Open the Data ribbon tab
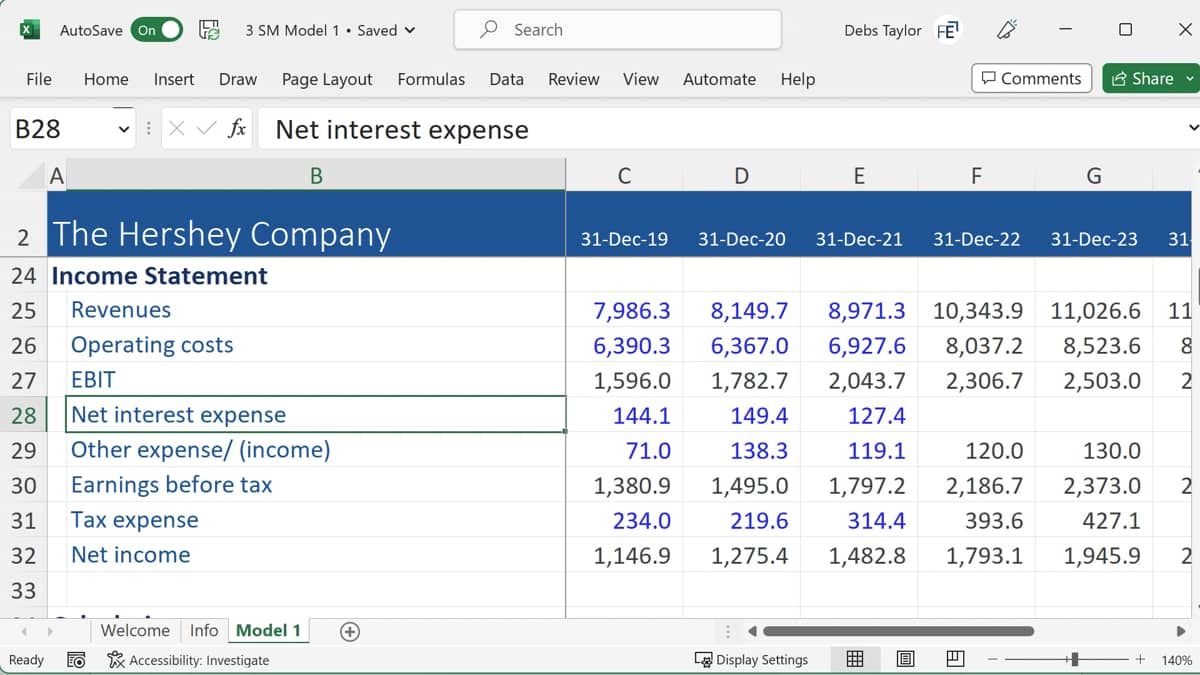Screen dimensions: 1200x675 click(x=506, y=79)
